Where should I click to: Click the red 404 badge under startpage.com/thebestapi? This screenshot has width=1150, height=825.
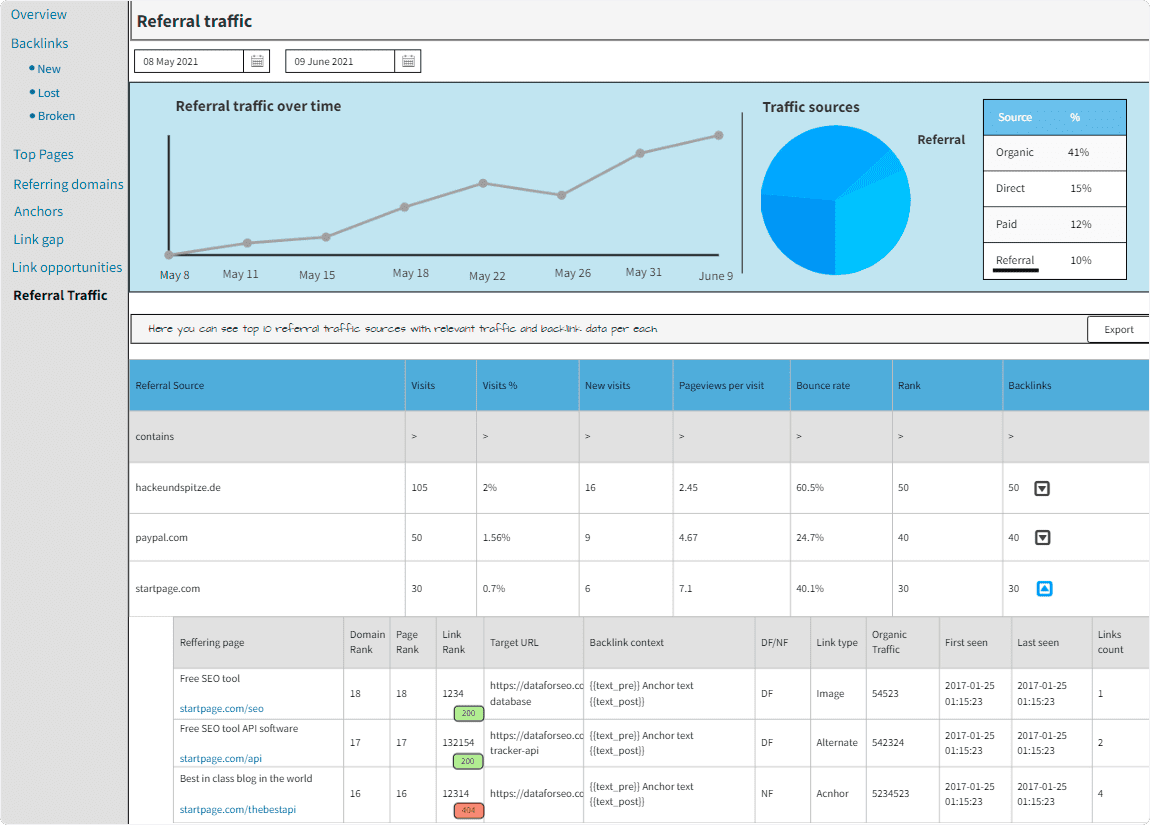[x=467, y=812]
